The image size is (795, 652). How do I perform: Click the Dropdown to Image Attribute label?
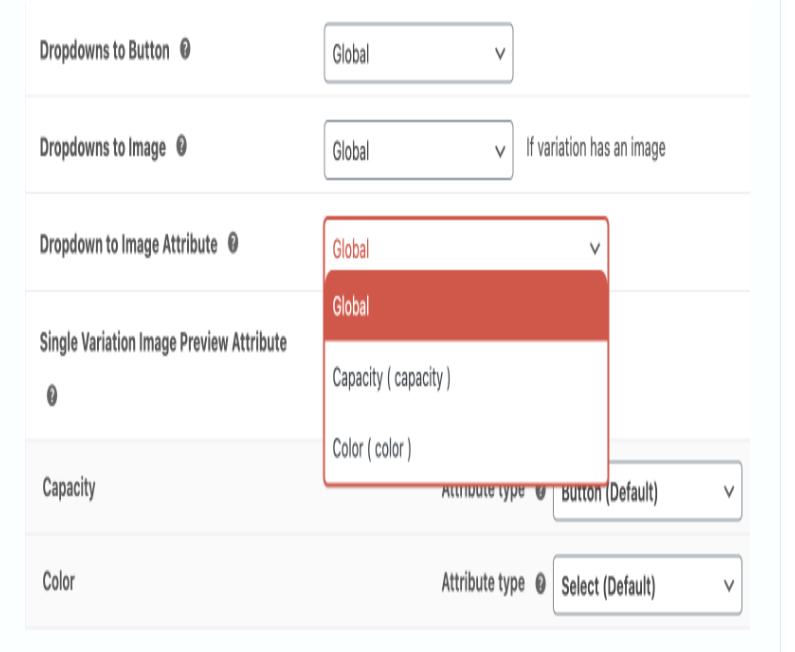tap(129, 244)
